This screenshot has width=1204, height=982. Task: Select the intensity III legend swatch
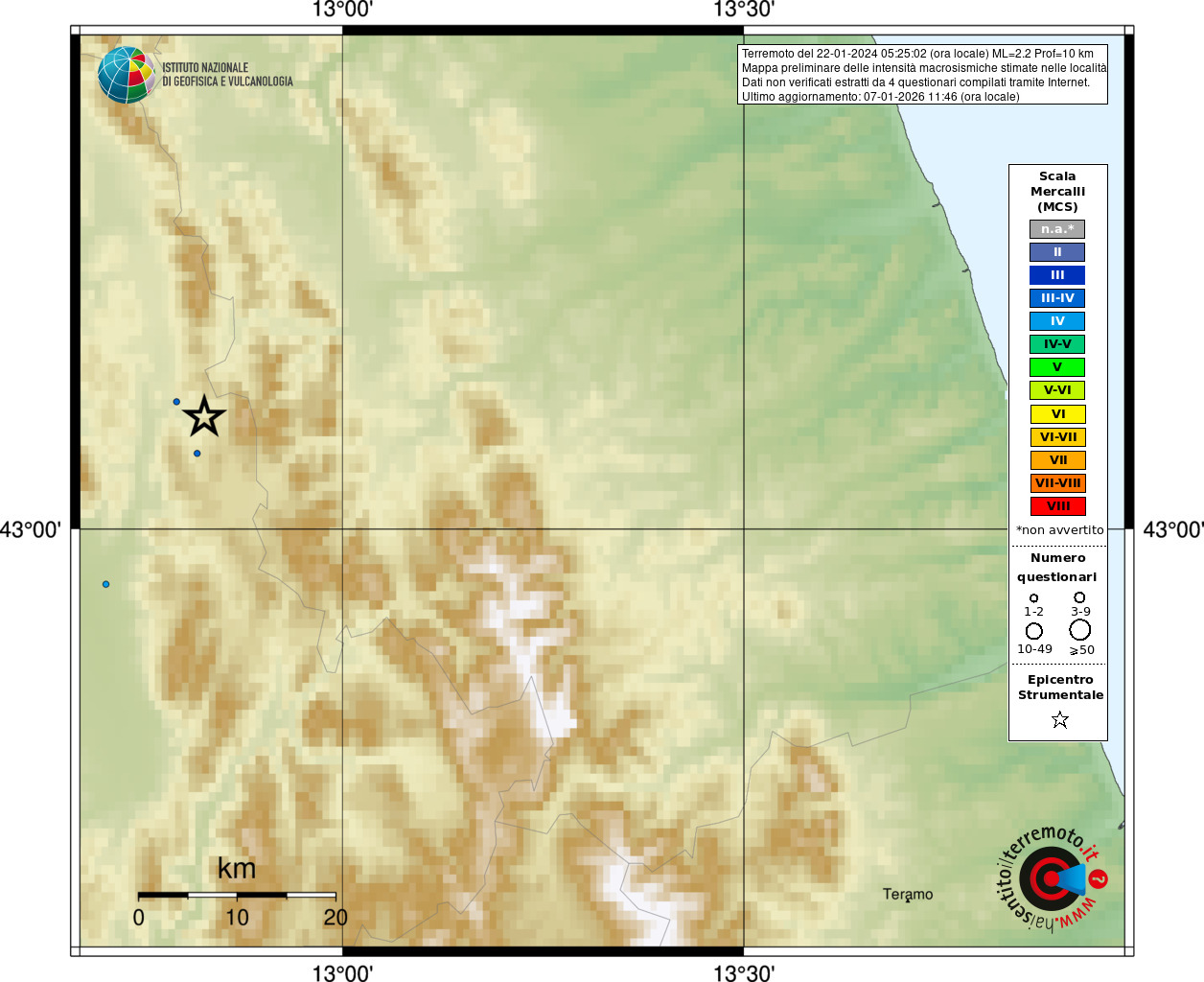coord(1057,275)
